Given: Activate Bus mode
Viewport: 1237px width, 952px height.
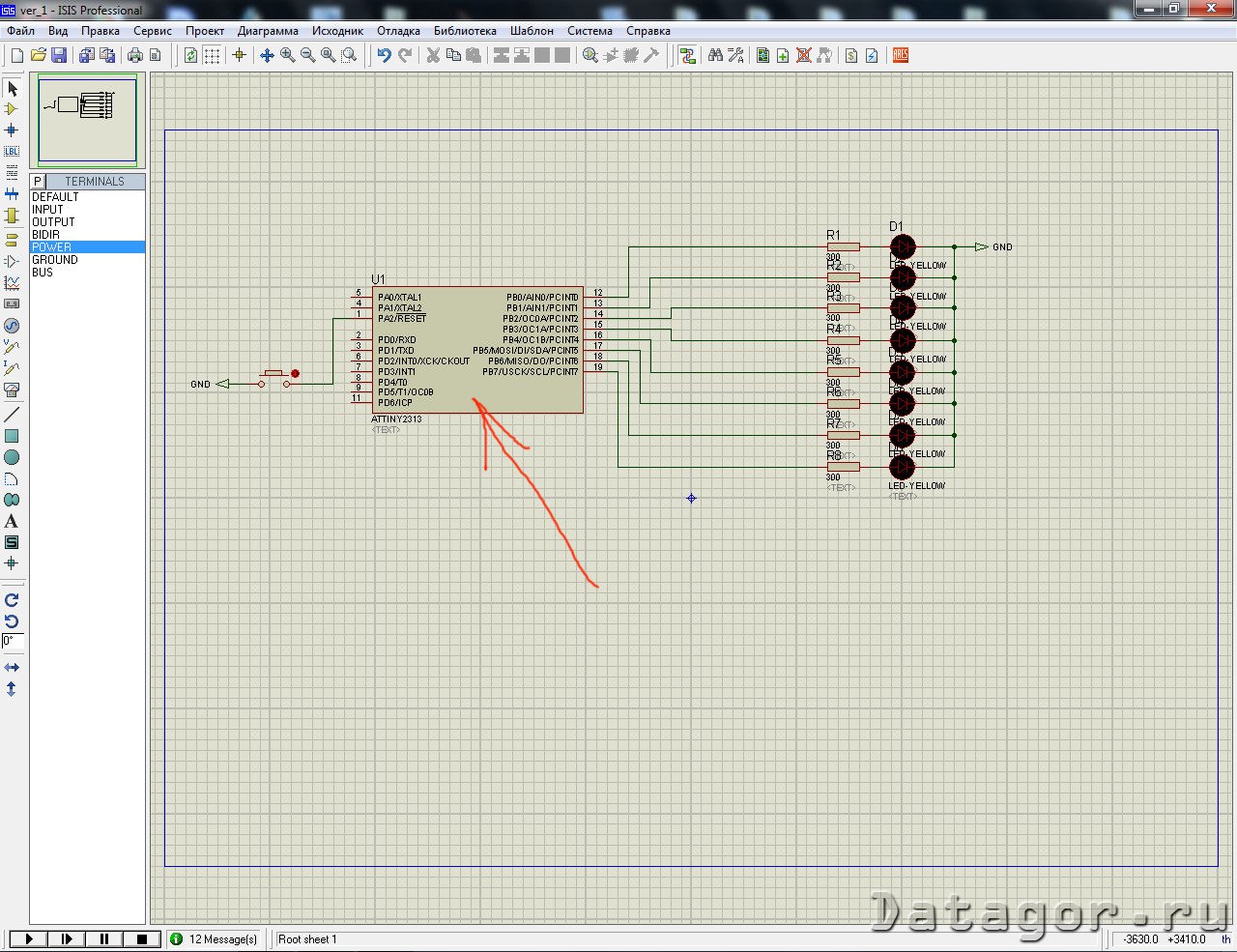Looking at the screenshot, I should tap(12, 194).
